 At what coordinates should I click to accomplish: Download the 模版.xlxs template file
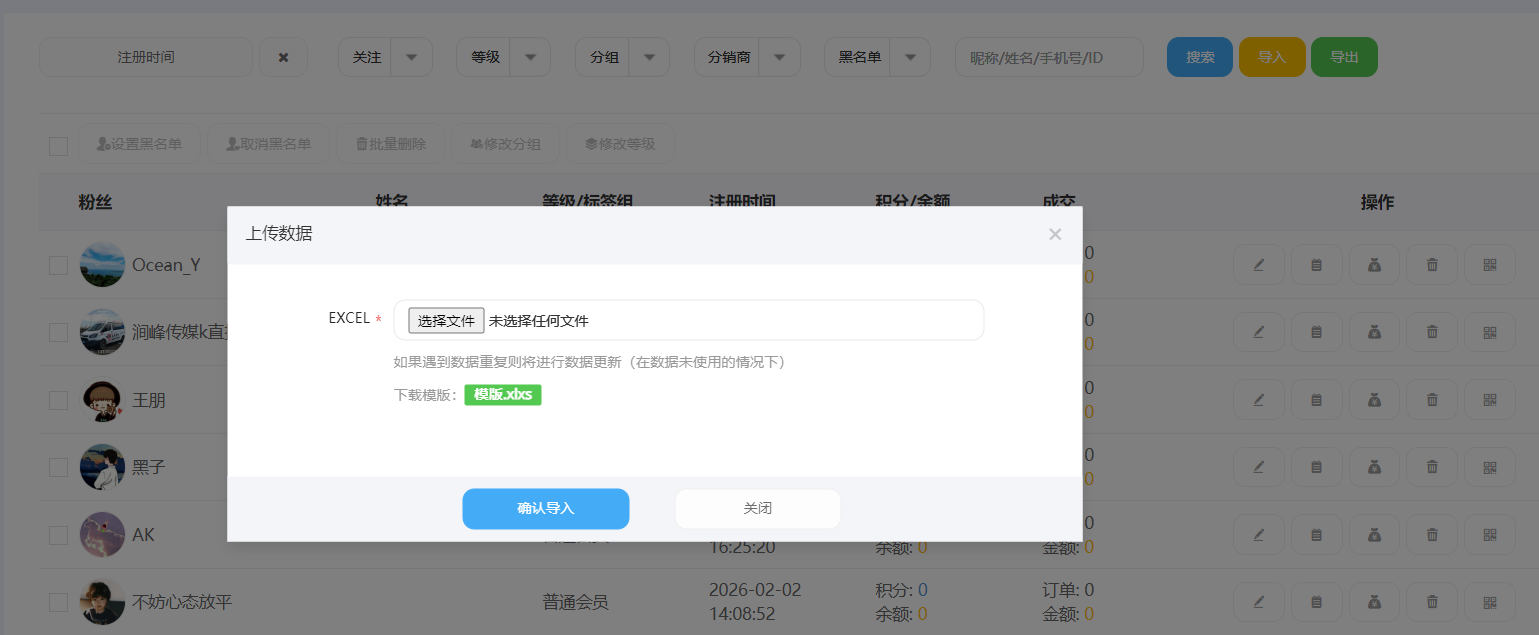[502, 394]
